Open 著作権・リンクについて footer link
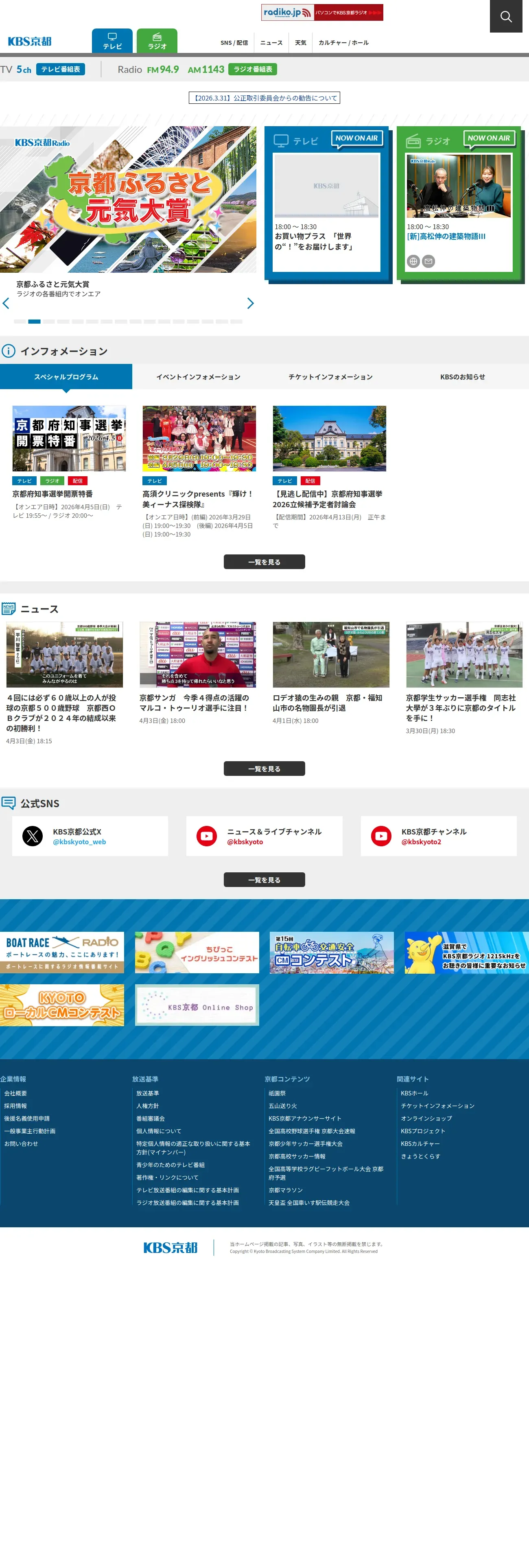This screenshot has height=1568, width=529. (167, 1177)
